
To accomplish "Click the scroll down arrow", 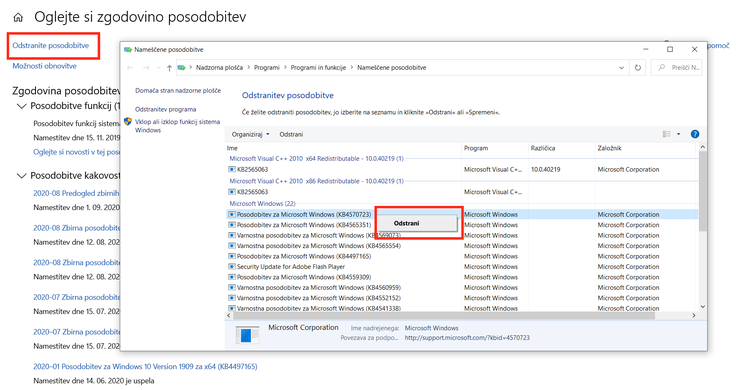I will tap(702, 306).
